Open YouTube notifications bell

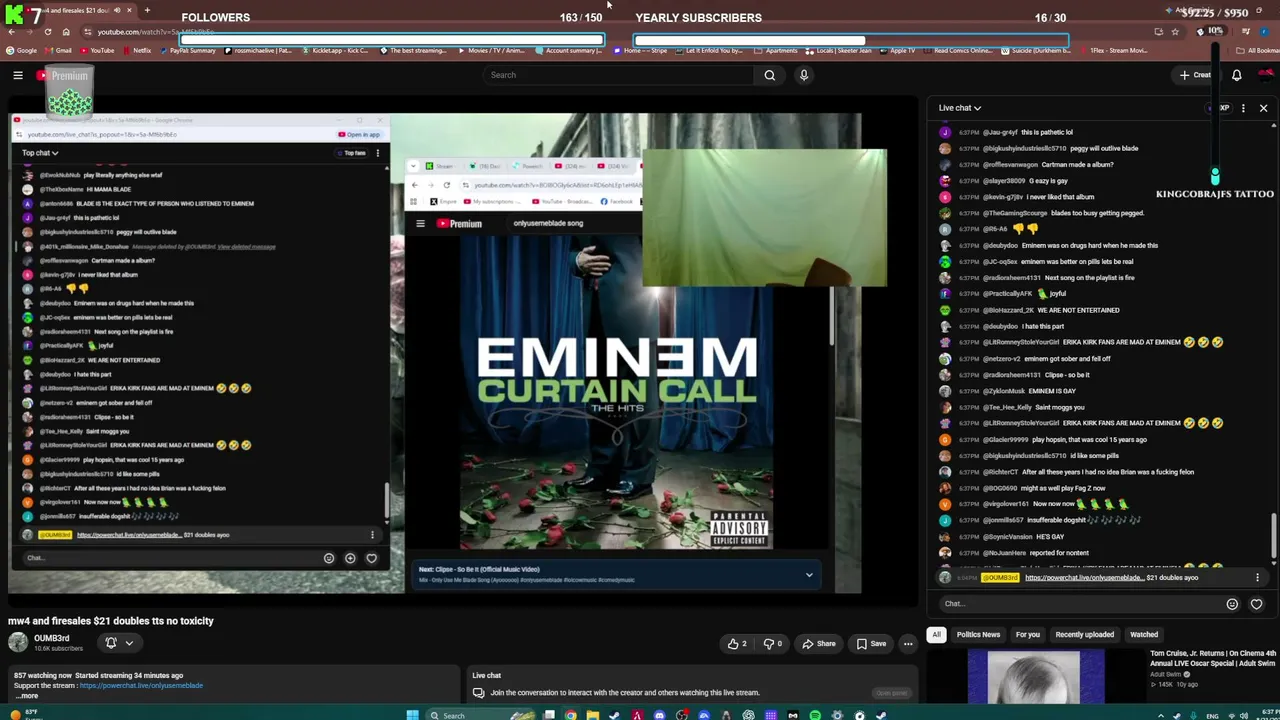pyautogui.click(x=1237, y=75)
